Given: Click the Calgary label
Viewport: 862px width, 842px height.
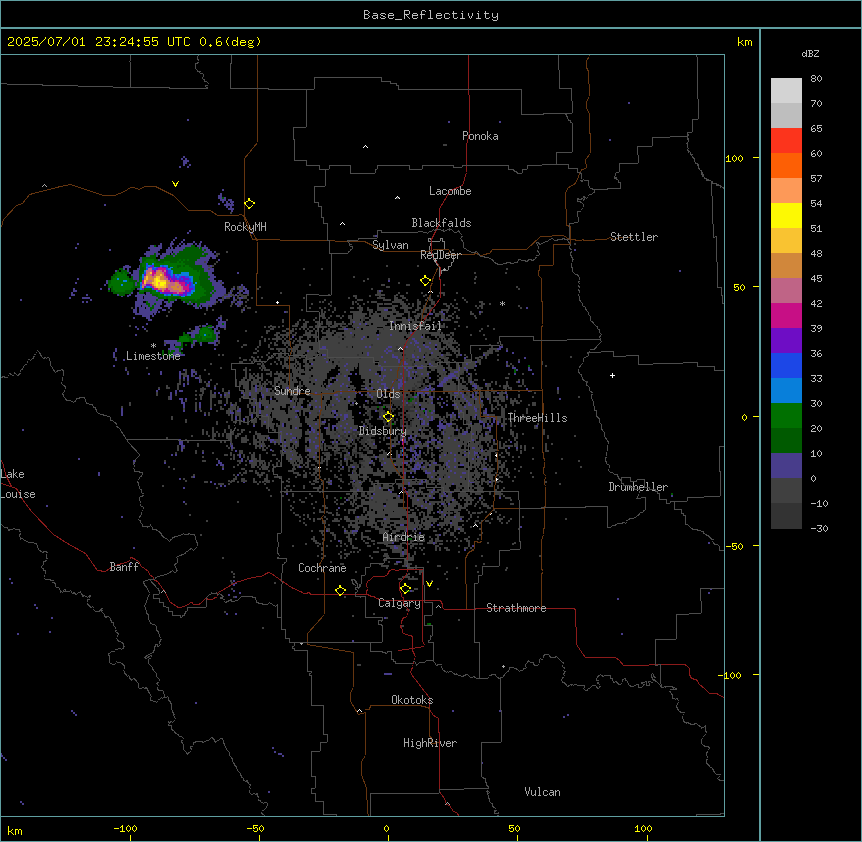Looking at the screenshot, I should [x=399, y=603].
